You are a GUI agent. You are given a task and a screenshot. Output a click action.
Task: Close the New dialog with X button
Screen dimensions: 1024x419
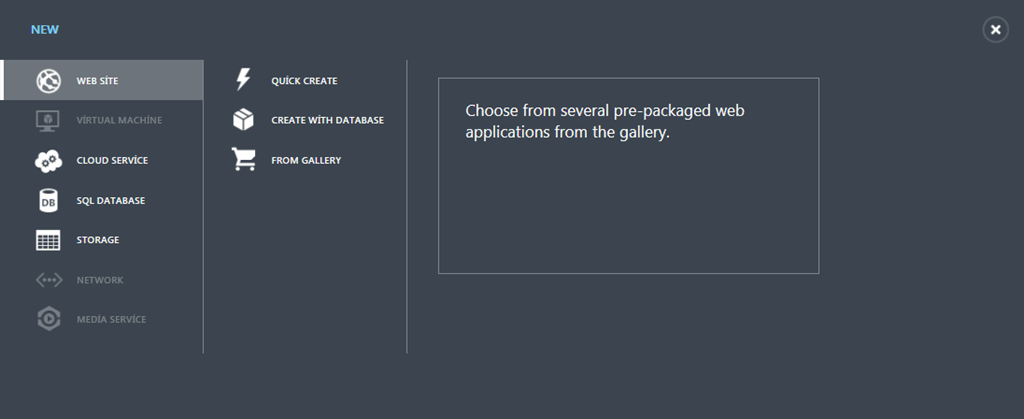(x=995, y=29)
